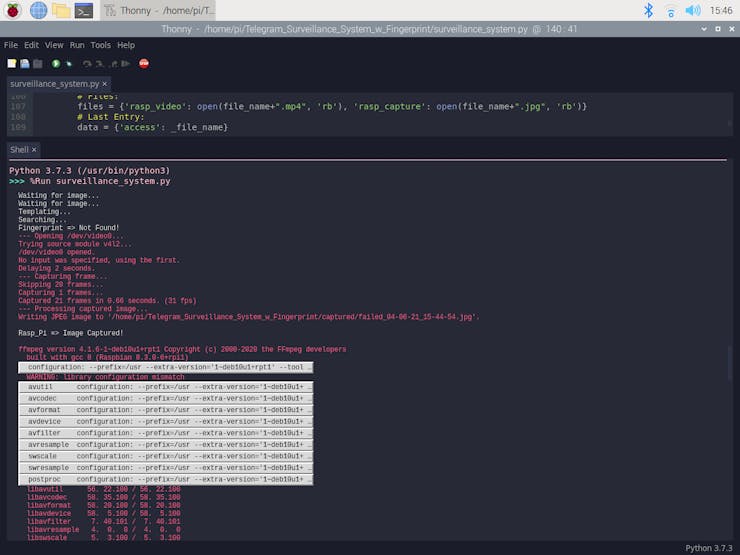740x555 pixels.
Task: Open the Tools menu
Action: [100, 45]
